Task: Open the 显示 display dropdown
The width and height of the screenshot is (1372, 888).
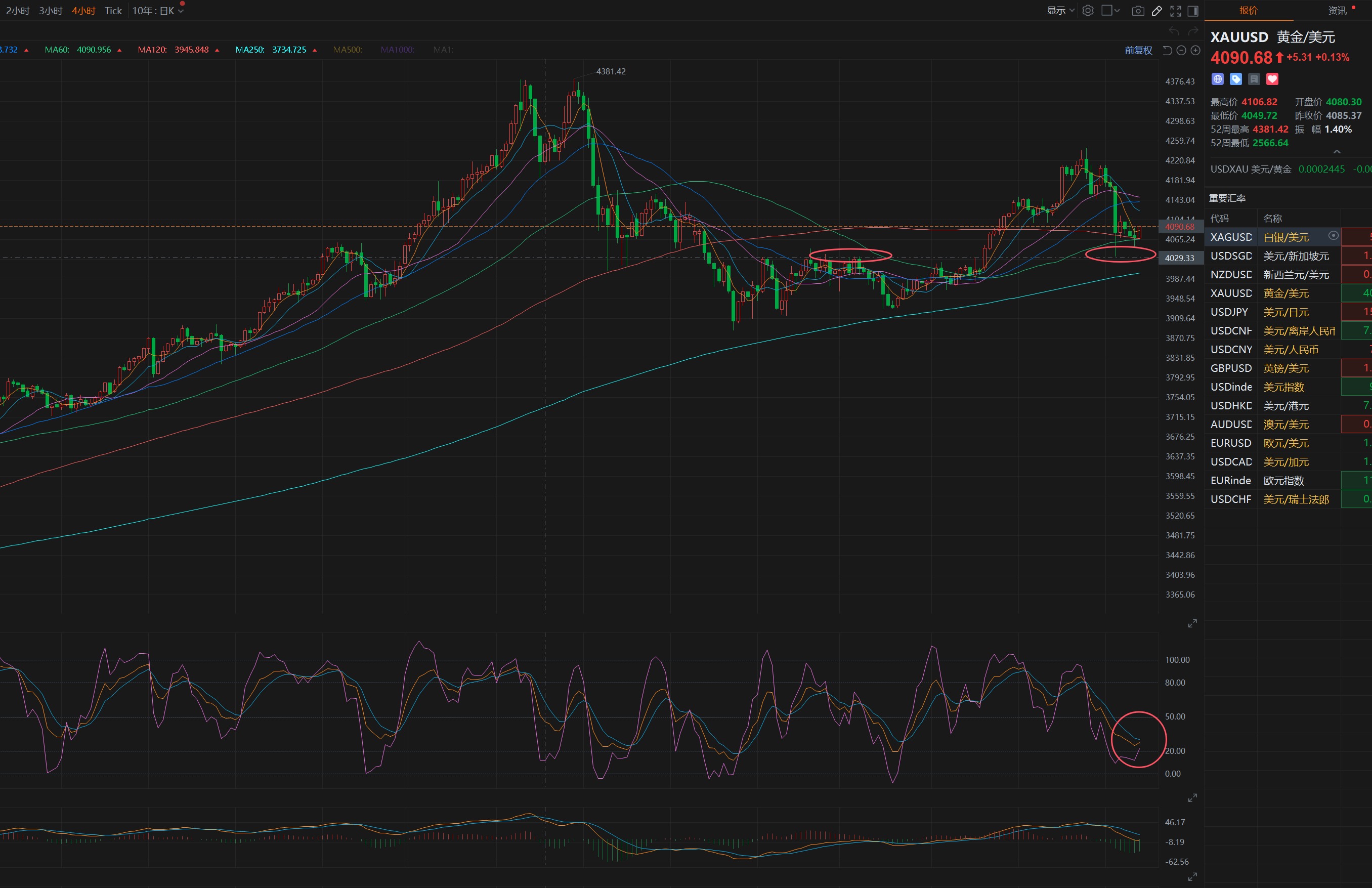Action: pos(1059,11)
